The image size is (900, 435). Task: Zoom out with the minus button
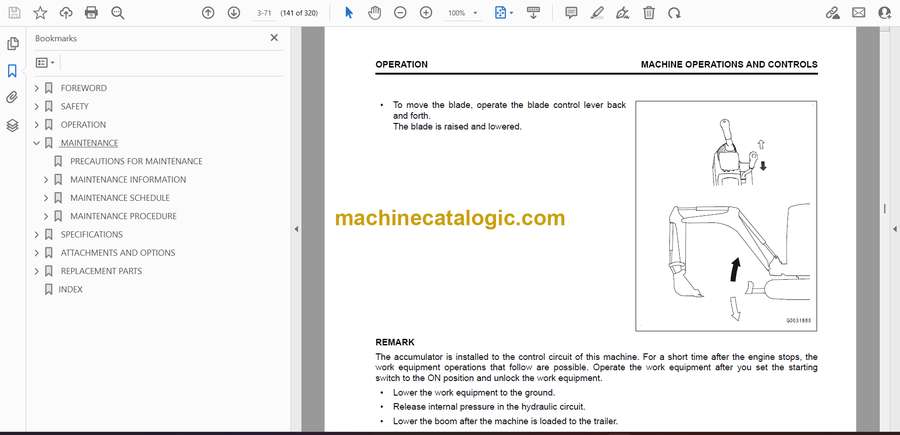[400, 13]
